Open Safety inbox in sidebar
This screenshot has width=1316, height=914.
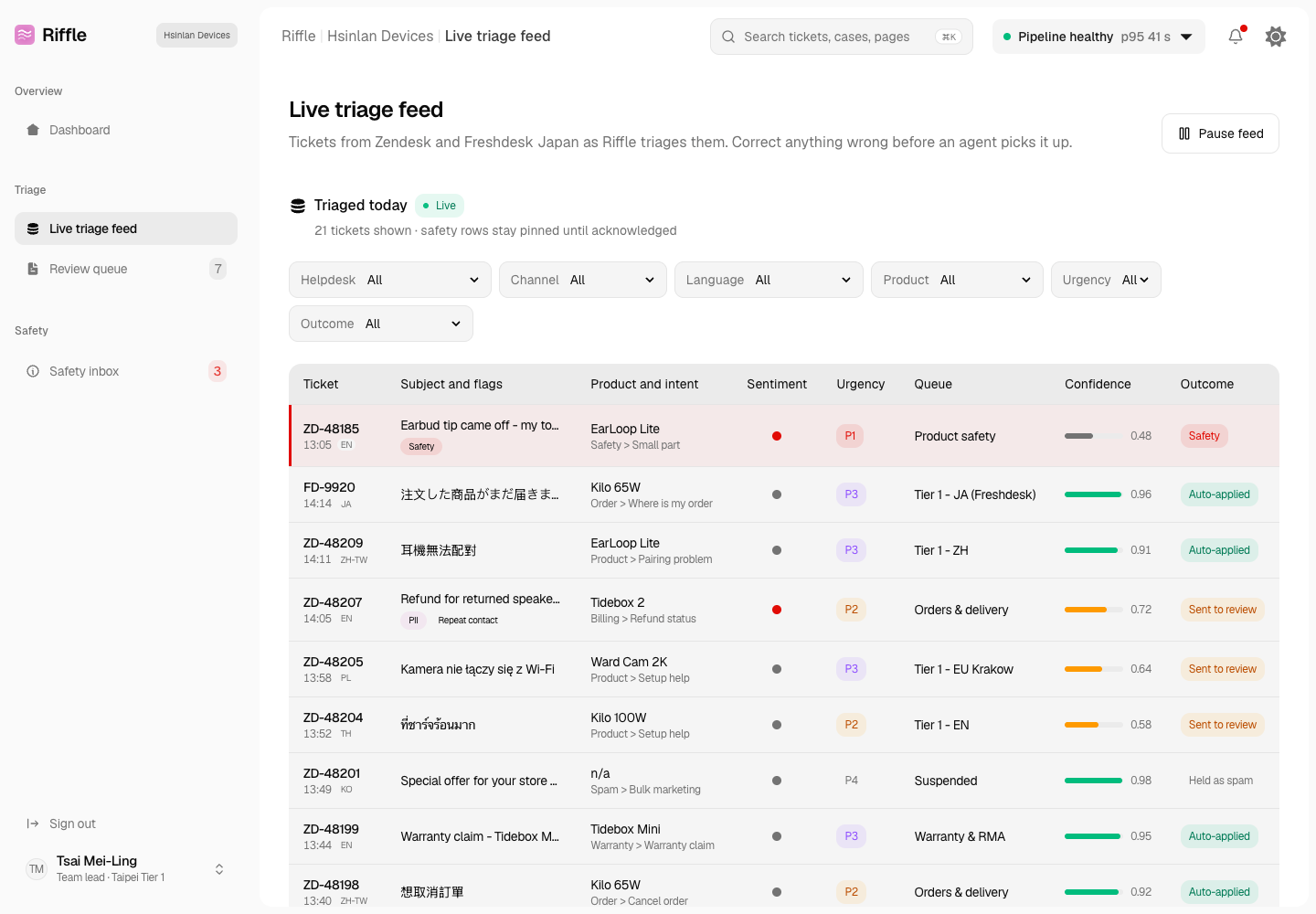coord(126,371)
